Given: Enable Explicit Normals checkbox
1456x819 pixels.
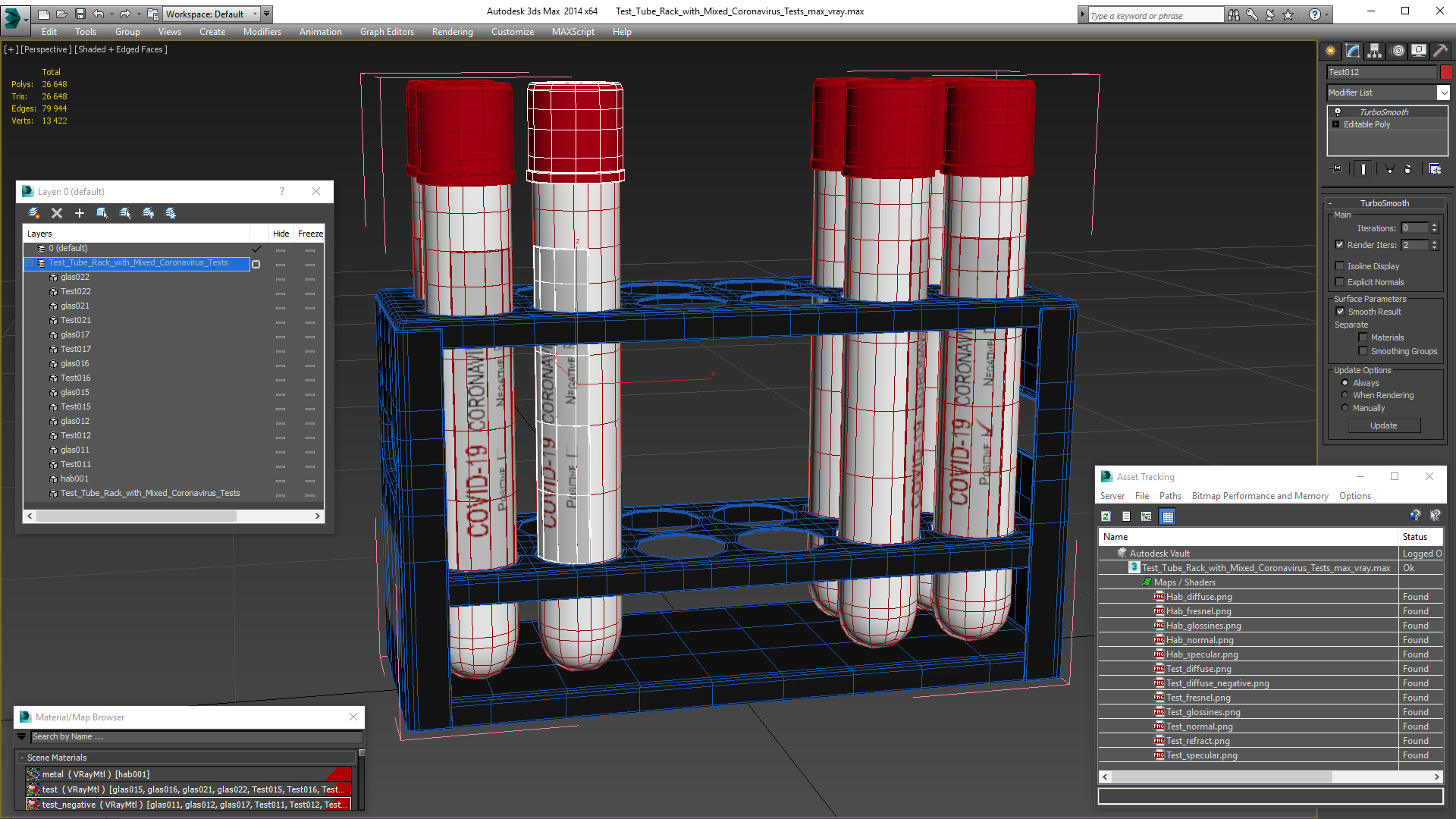Looking at the screenshot, I should coord(1340,282).
